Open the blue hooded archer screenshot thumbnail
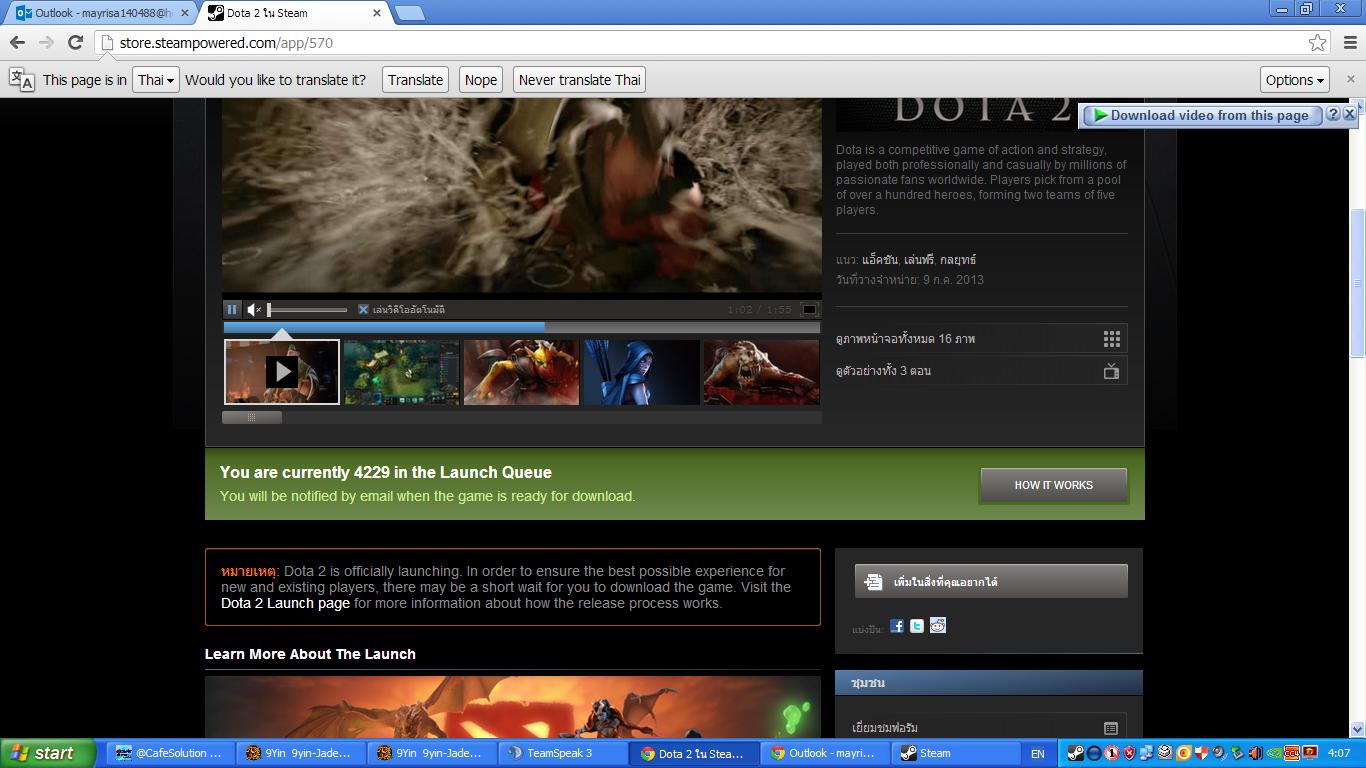 [642, 372]
